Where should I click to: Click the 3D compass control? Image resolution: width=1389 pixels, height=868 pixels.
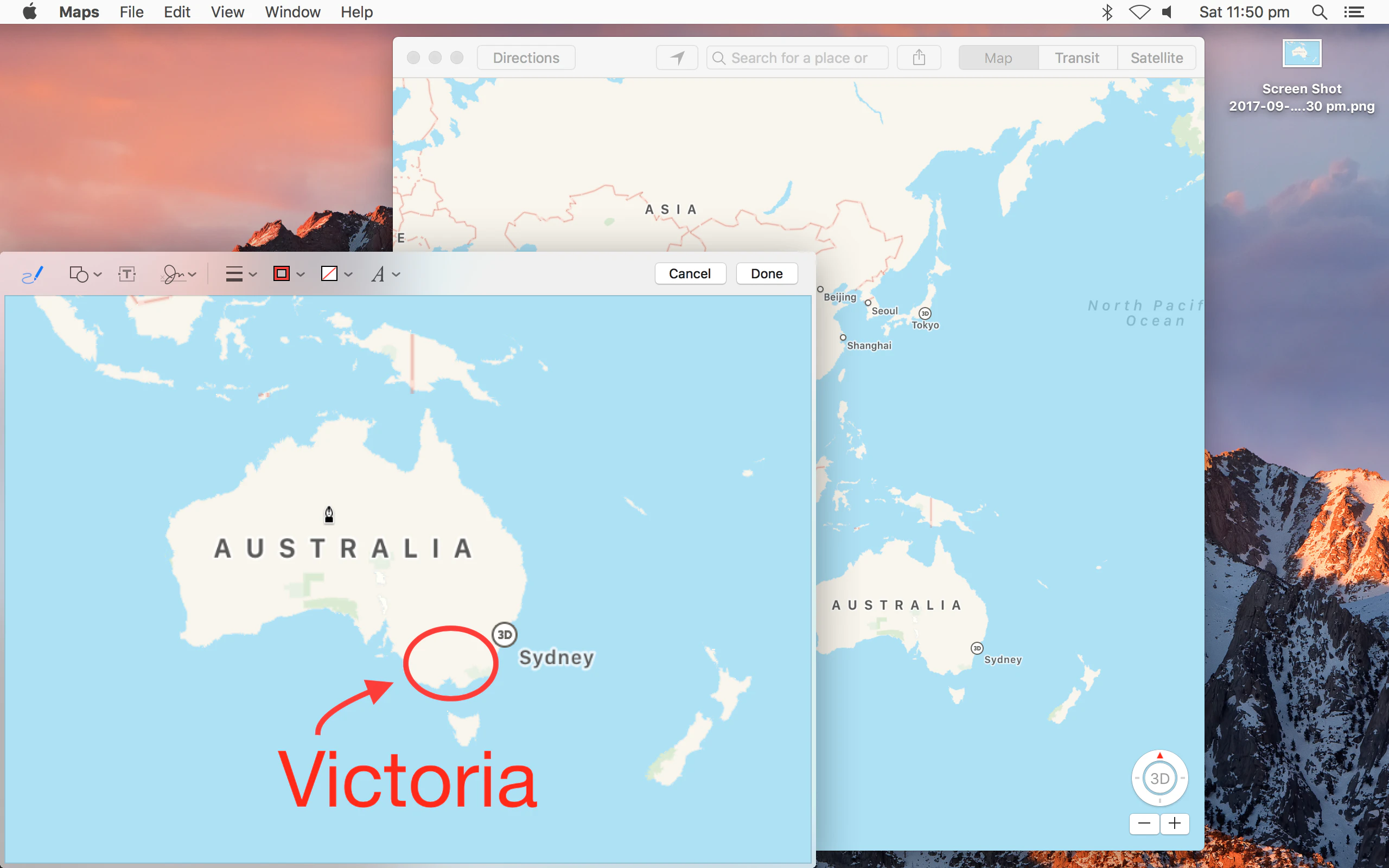coord(1159,778)
